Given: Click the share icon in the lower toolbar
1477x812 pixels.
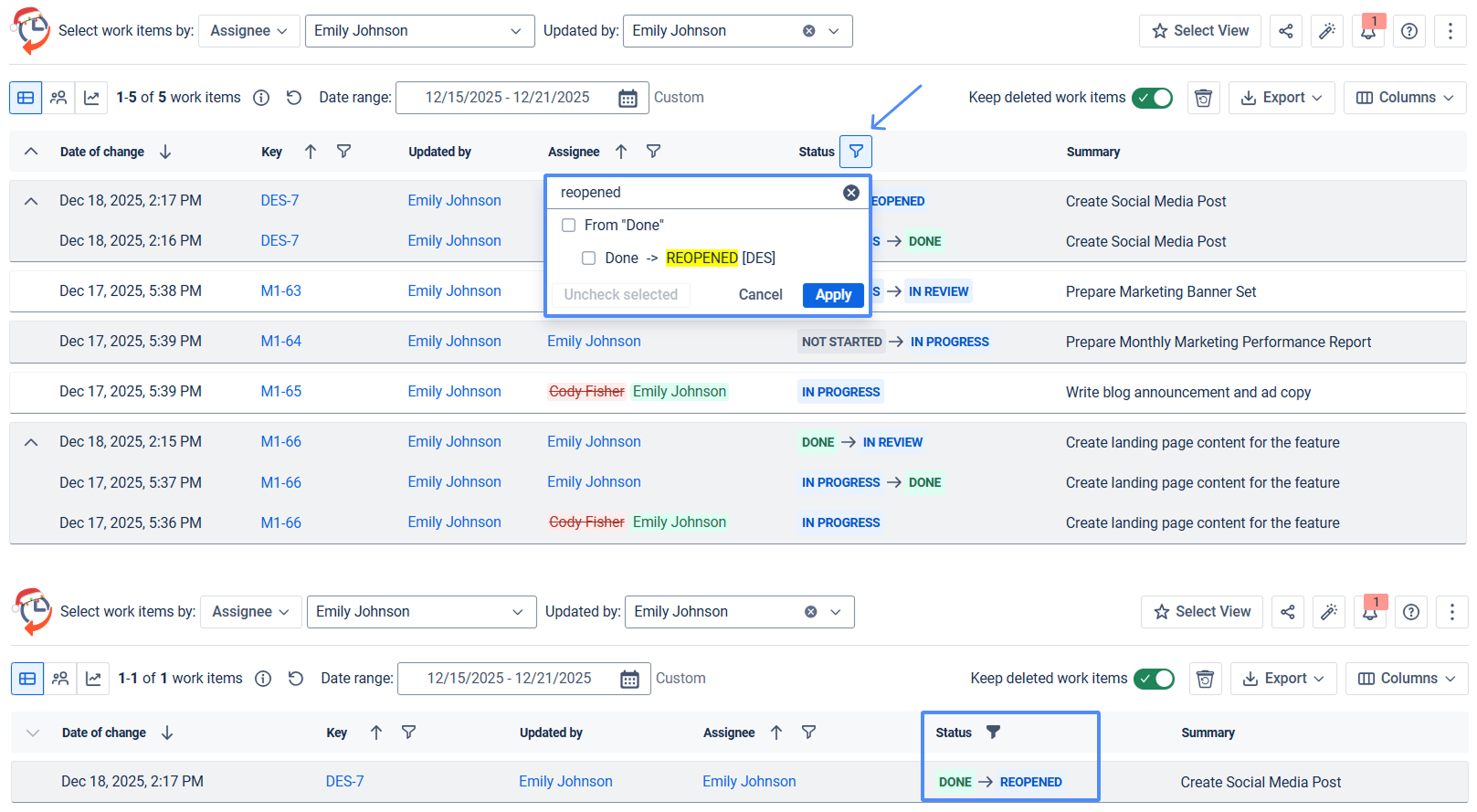Looking at the screenshot, I should [1287, 612].
